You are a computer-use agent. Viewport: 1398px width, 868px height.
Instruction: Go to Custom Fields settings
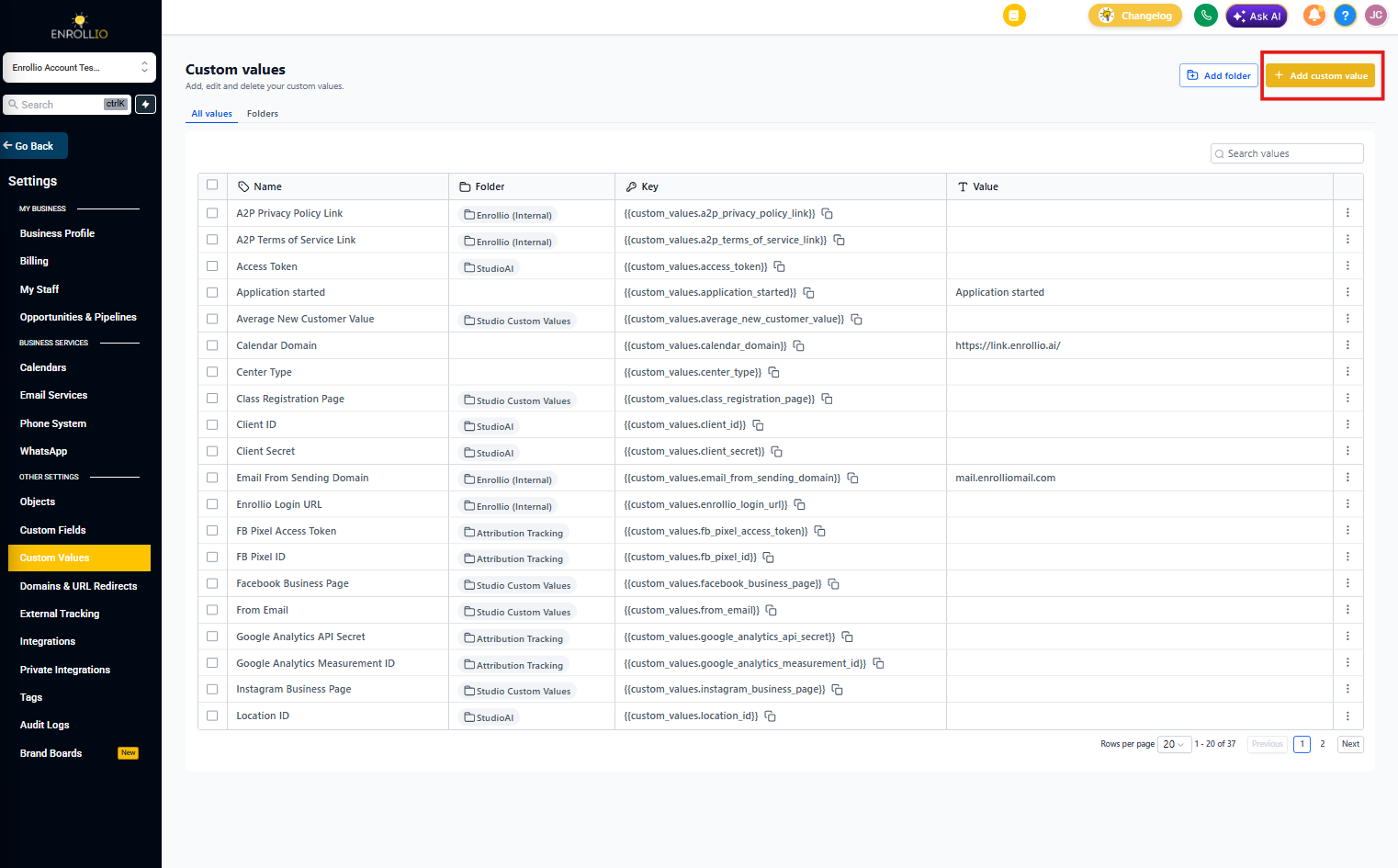52,530
